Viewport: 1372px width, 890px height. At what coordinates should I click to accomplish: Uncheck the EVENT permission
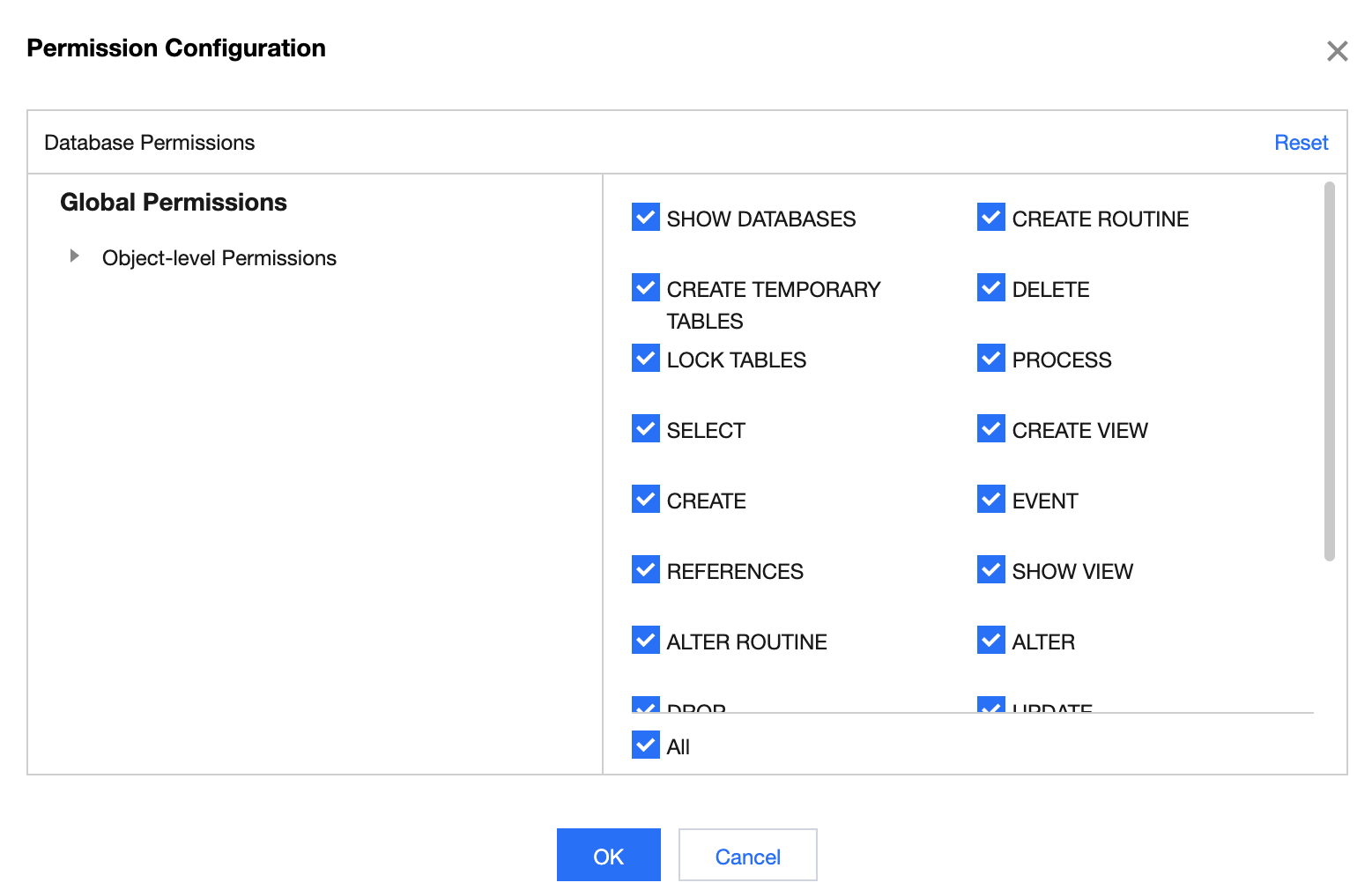(x=991, y=499)
